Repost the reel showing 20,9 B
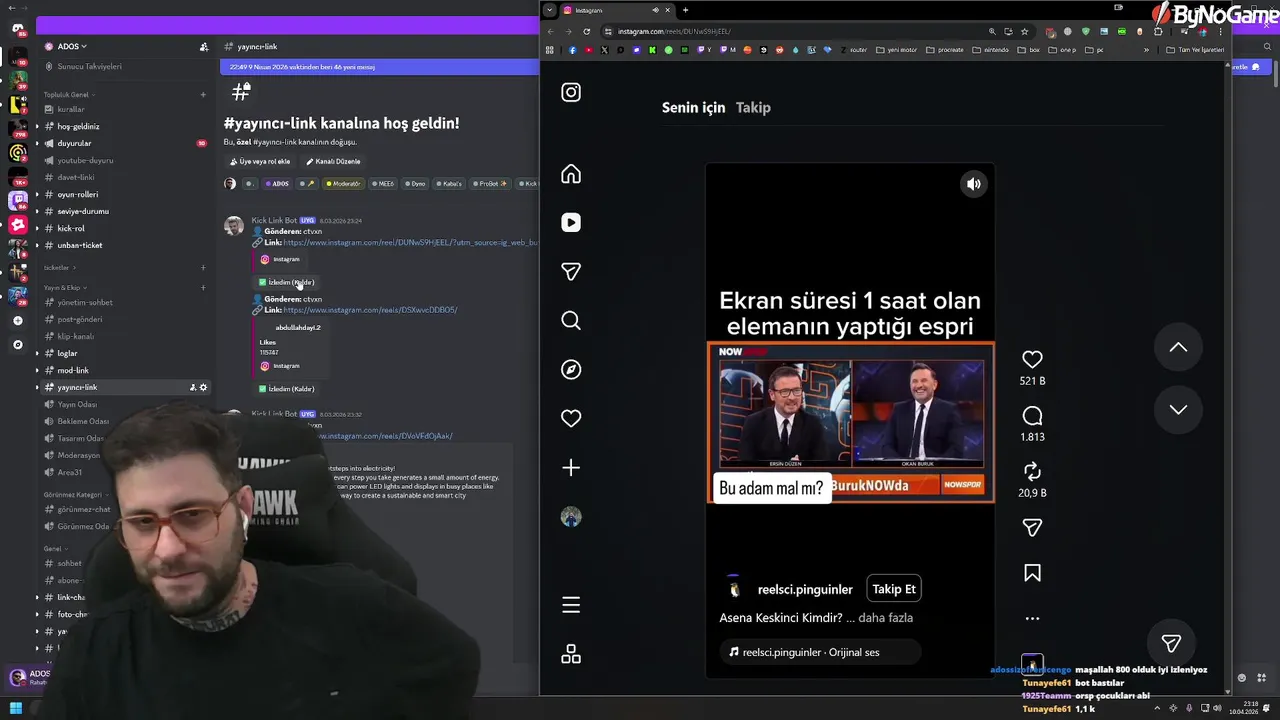This screenshot has height=720, width=1280. (x=1032, y=471)
